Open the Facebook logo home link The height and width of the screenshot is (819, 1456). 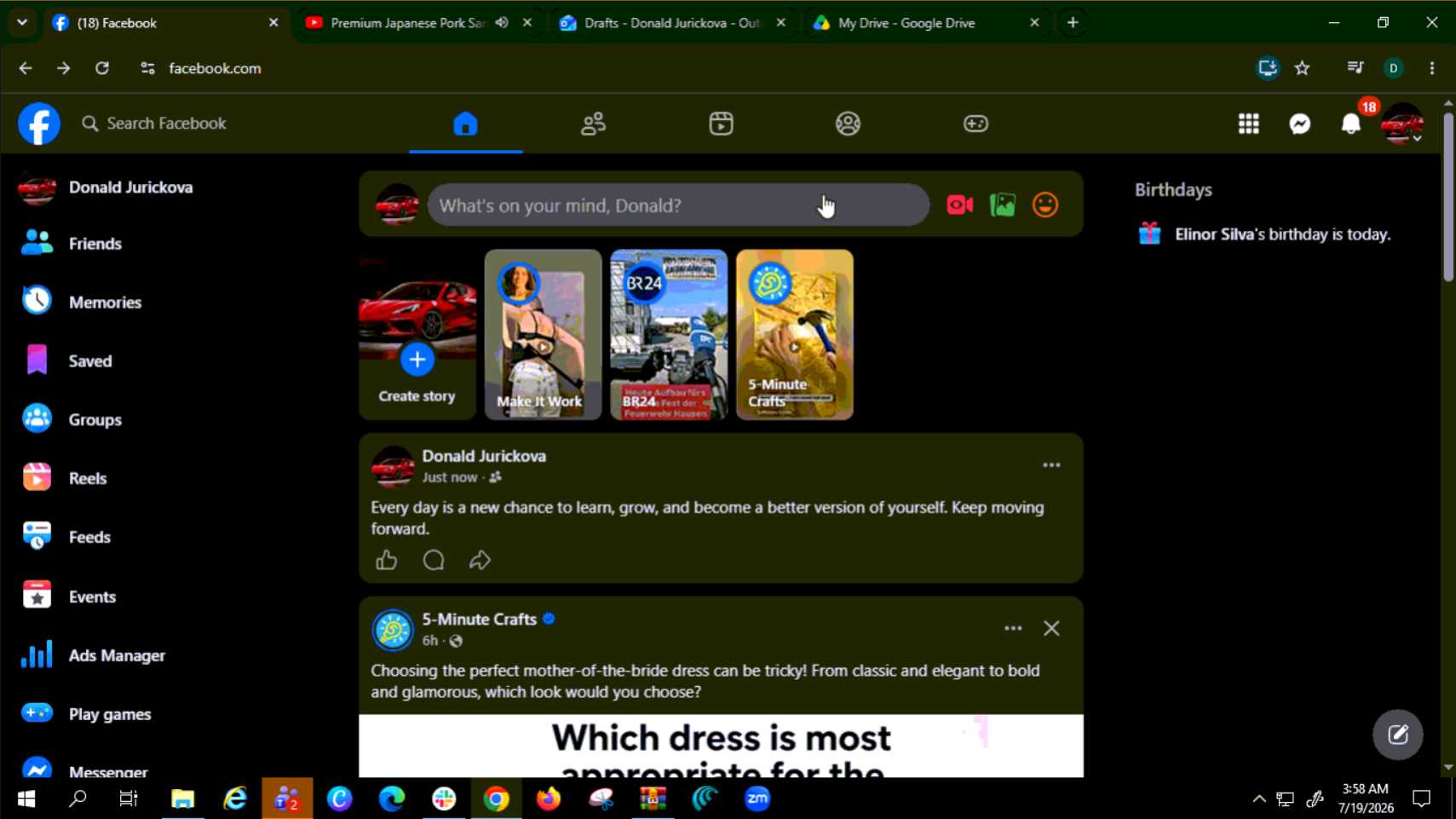(39, 124)
